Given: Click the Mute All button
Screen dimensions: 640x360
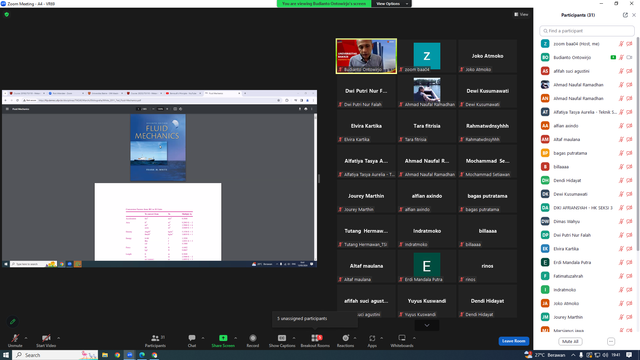Looking at the screenshot, I should click(570, 341).
